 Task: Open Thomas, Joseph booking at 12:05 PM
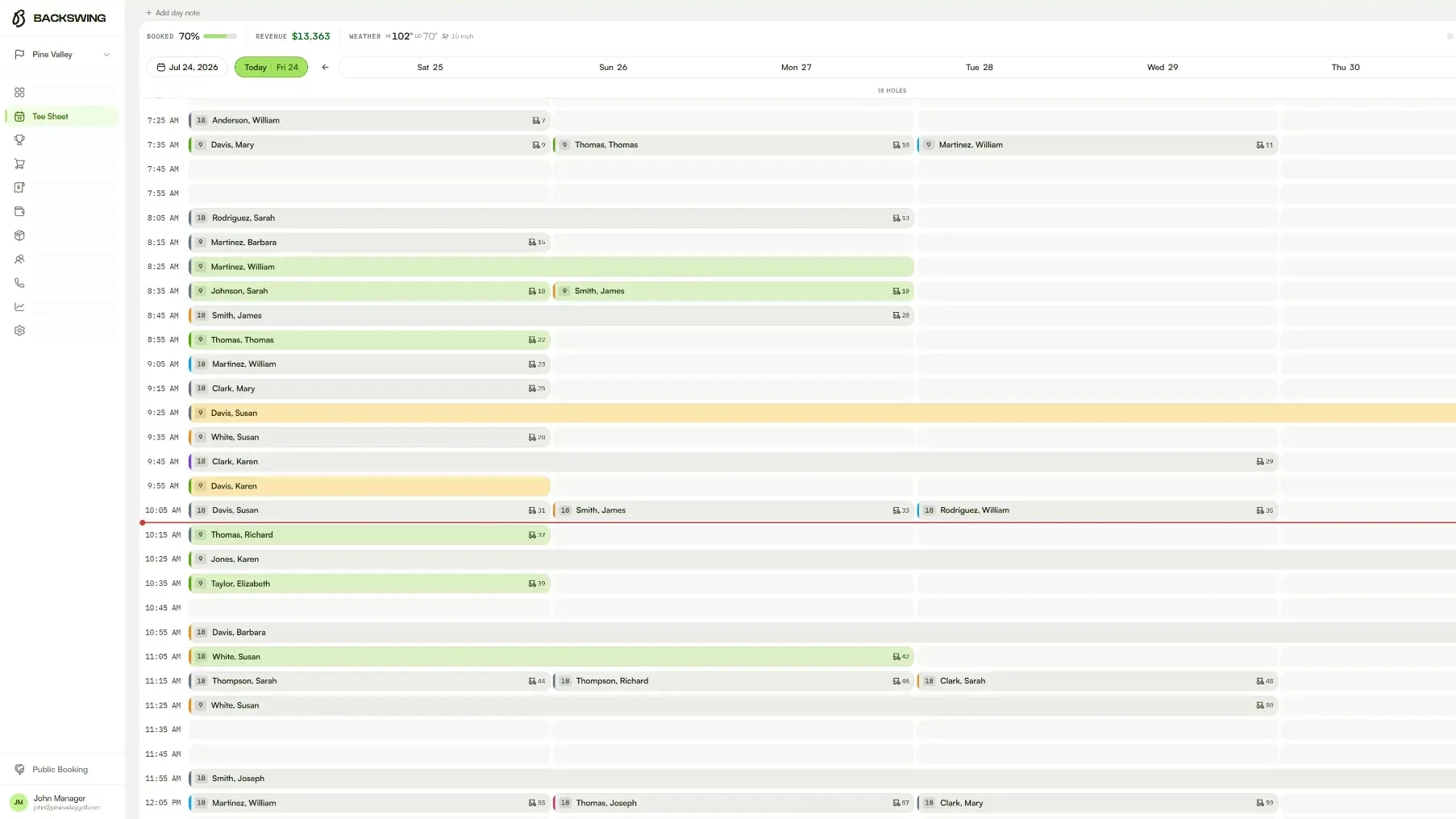pos(734,803)
